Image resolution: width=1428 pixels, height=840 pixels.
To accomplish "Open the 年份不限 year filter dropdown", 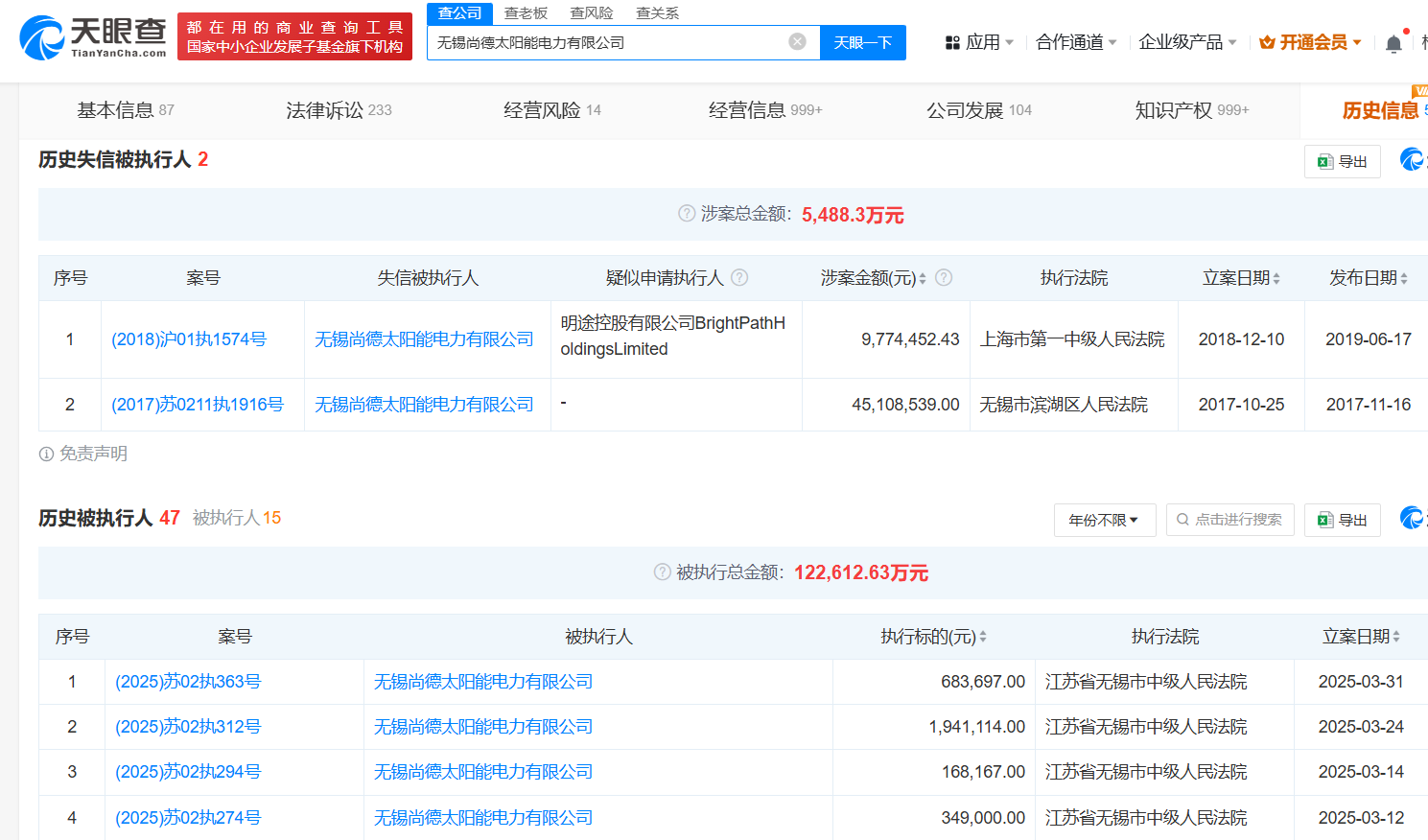I will tap(1105, 520).
